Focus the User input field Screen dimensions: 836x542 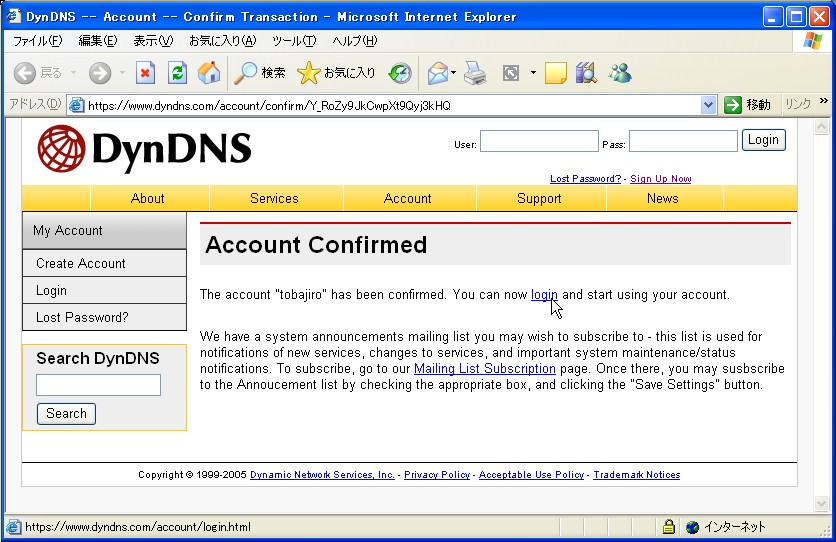[539, 141]
